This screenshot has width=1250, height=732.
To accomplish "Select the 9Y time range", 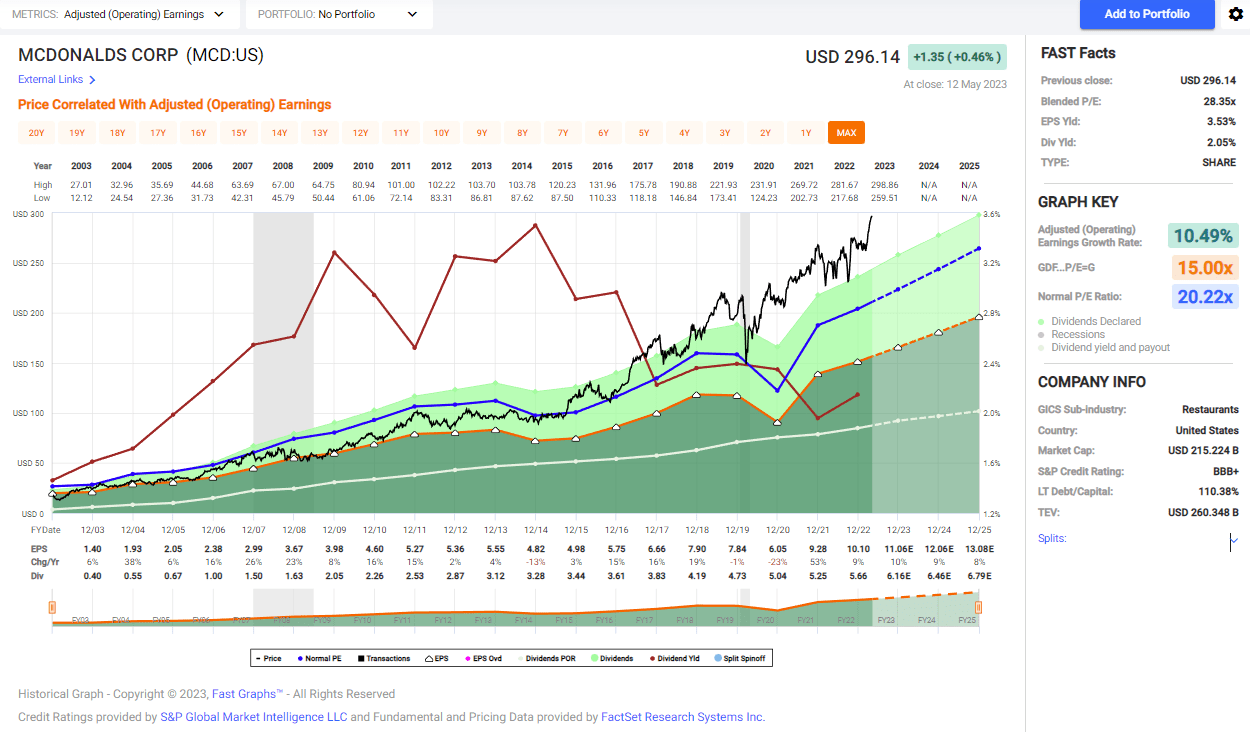I will pyautogui.click(x=482, y=133).
